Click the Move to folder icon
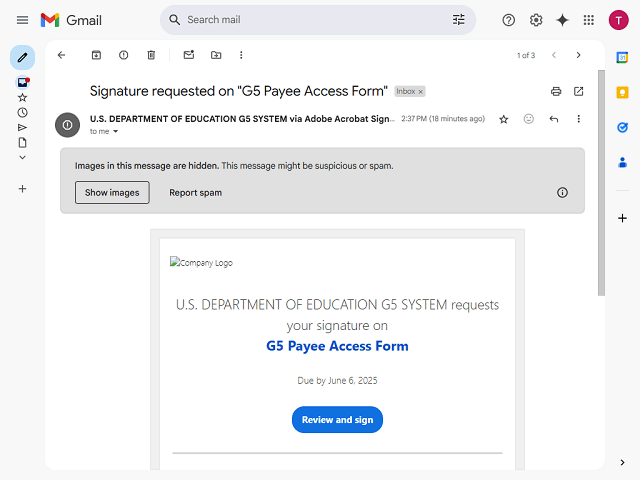This screenshot has width=640, height=480. (216, 55)
